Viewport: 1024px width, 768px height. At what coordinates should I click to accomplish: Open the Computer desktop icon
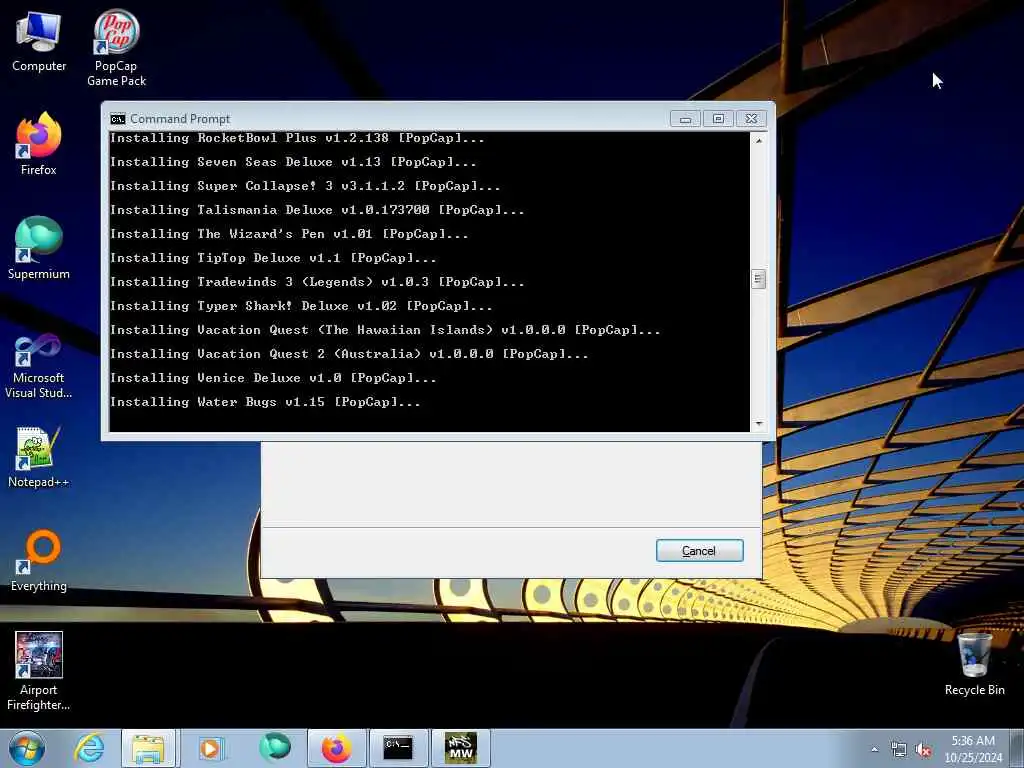pyautogui.click(x=39, y=41)
